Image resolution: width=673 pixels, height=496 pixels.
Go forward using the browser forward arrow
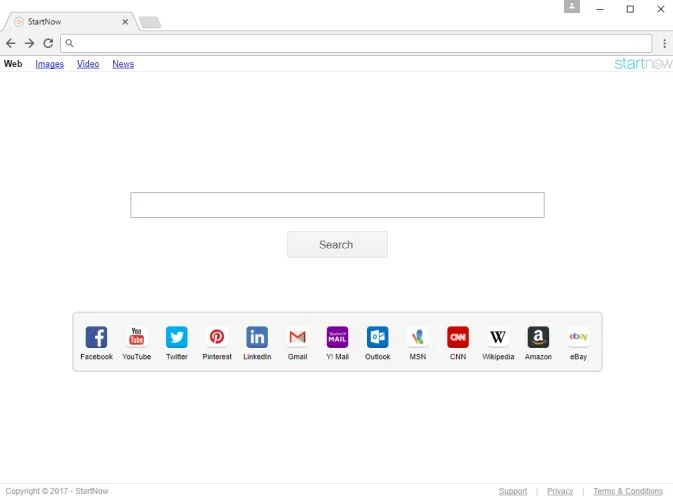tap(29, 43)
